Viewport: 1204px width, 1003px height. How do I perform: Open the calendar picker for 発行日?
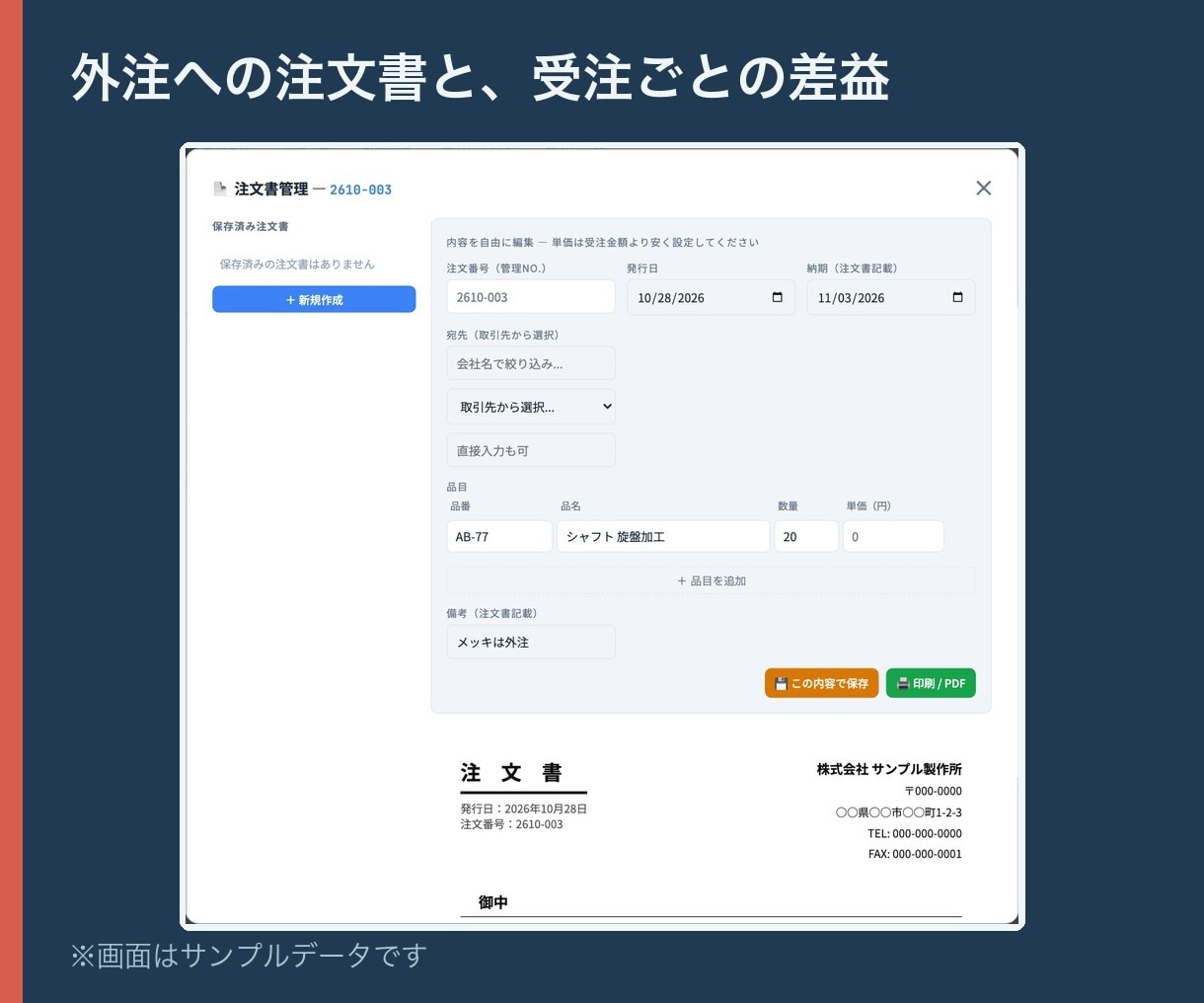778,297
